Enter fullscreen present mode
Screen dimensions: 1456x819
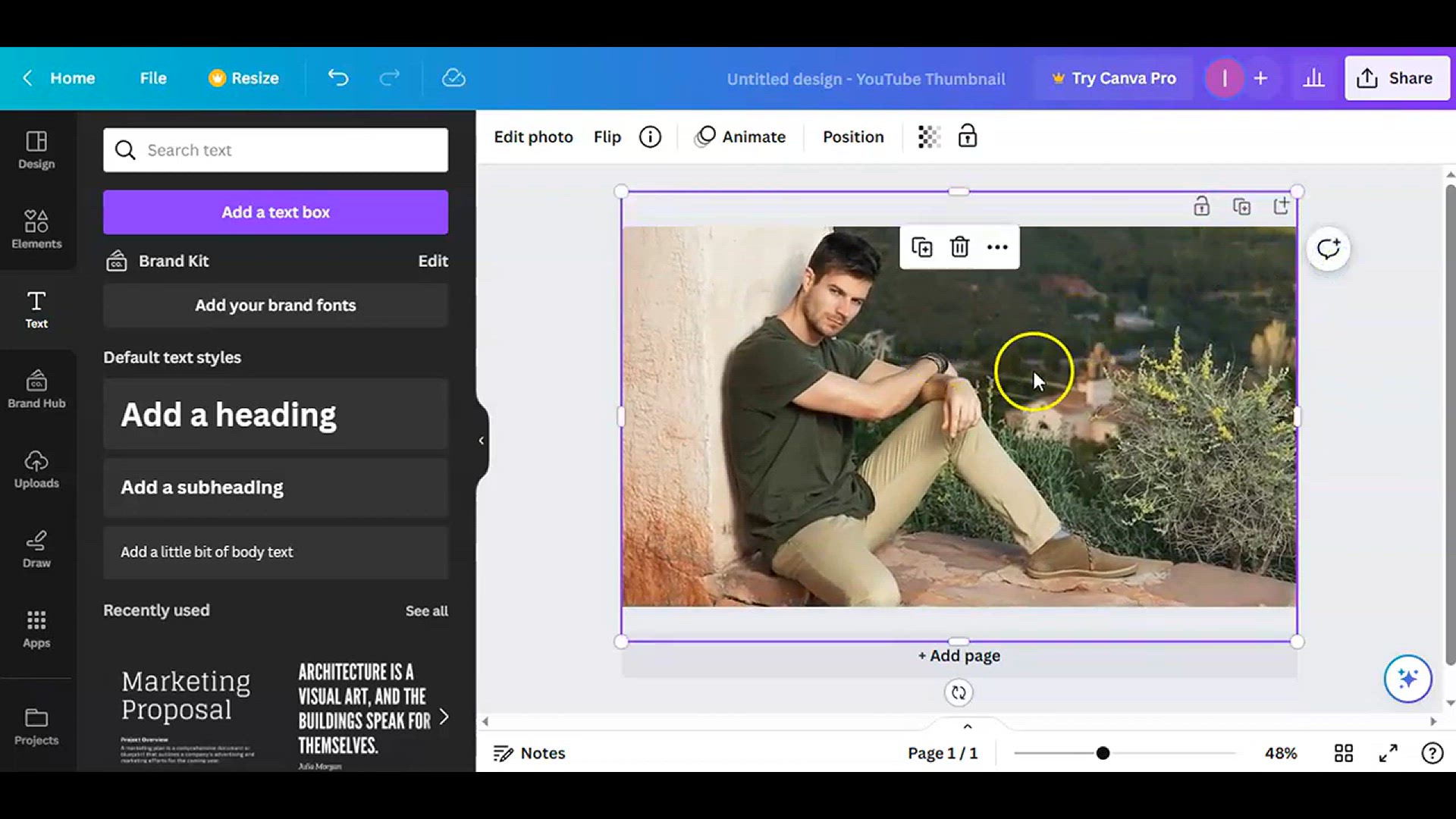tap(1388, 753)
